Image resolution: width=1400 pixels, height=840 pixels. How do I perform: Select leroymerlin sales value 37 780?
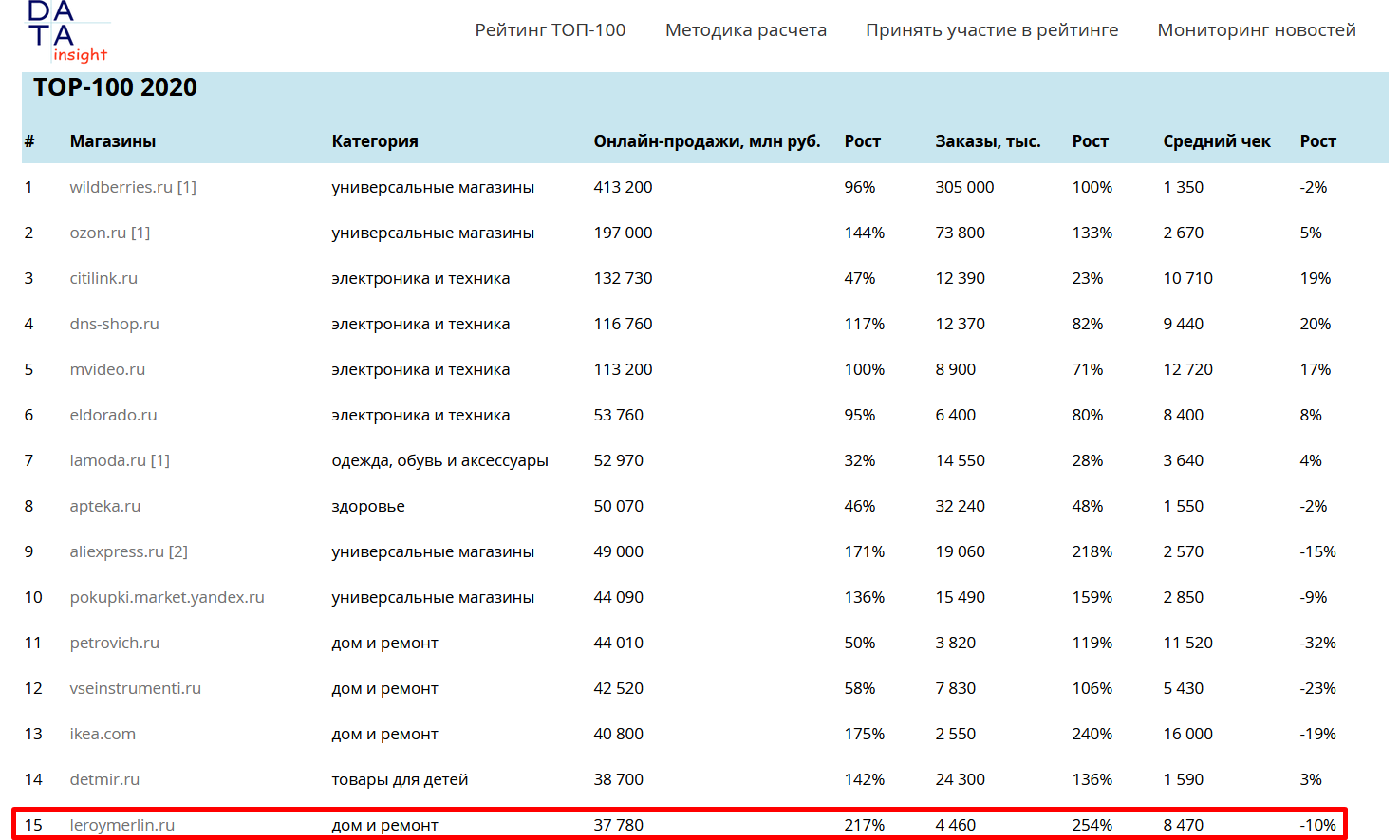pos(618,825)
